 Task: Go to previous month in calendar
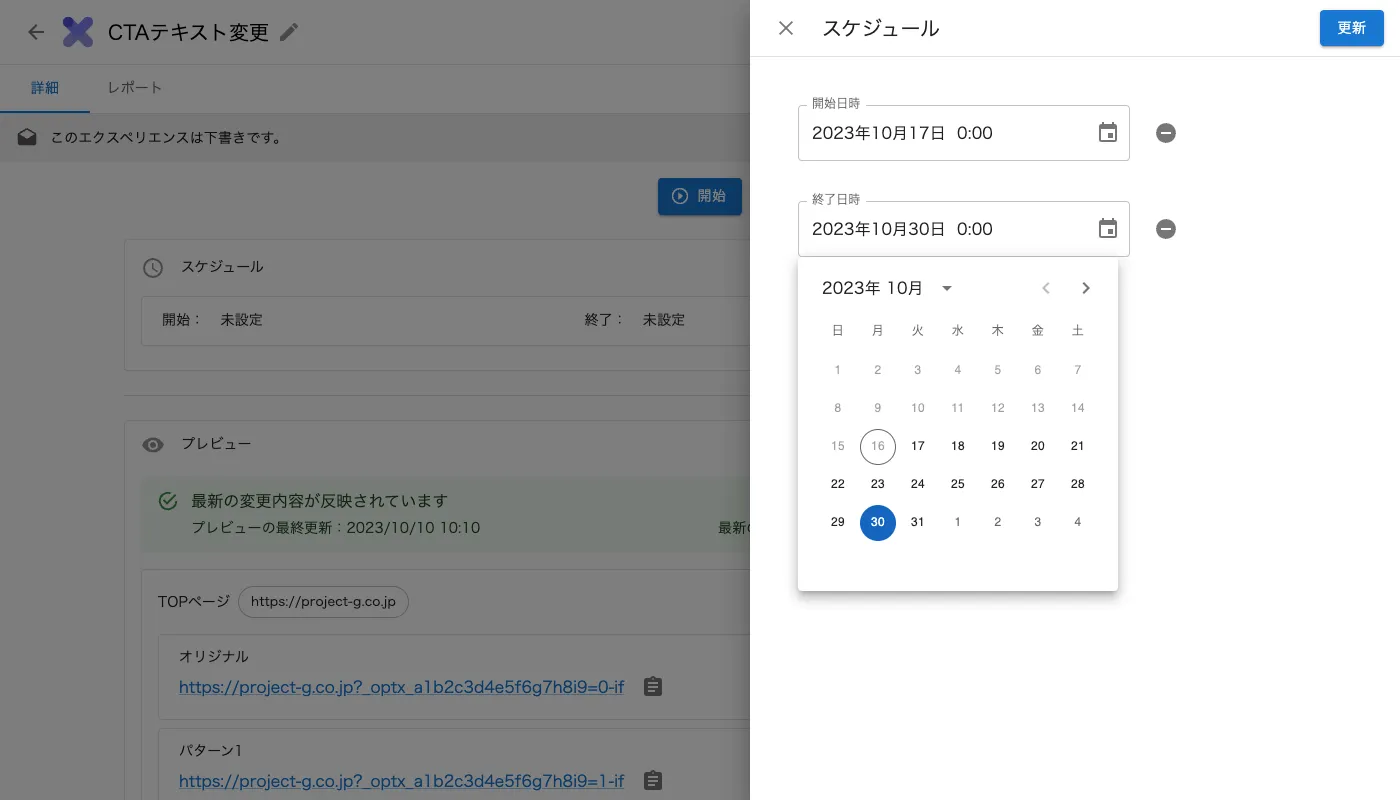click(x=1046, y=288)
